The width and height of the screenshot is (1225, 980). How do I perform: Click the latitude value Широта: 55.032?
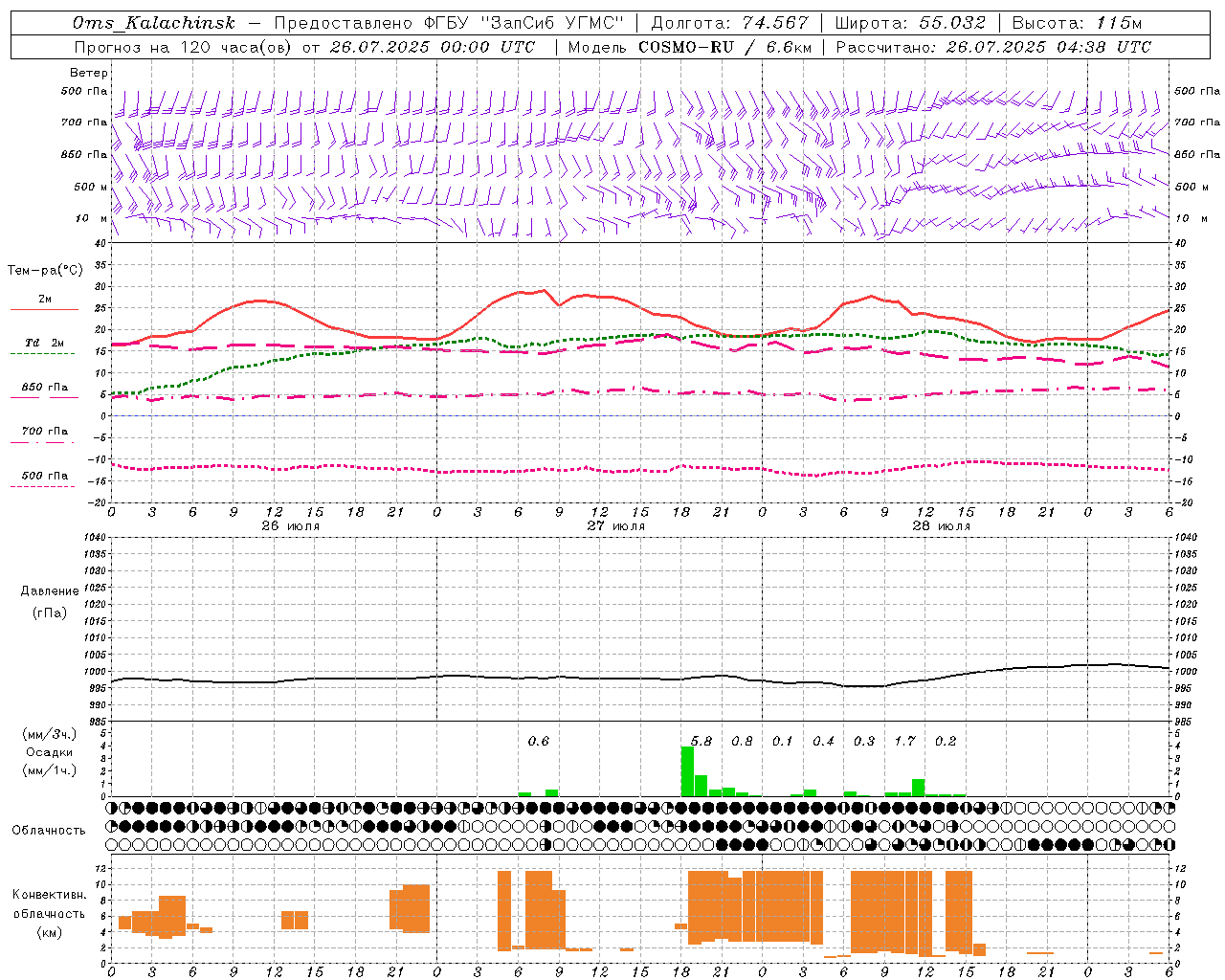(x=910, y=23)
